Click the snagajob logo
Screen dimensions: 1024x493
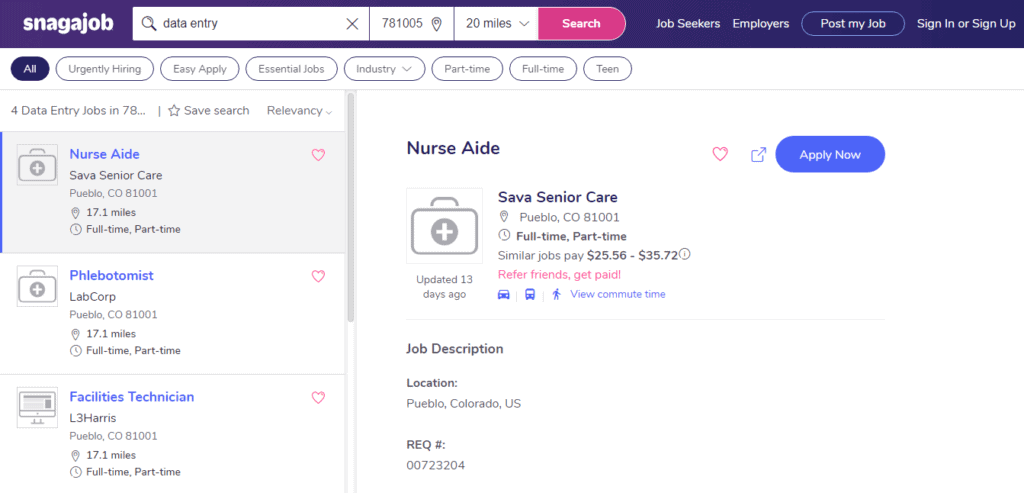click(x=68, y=24)
